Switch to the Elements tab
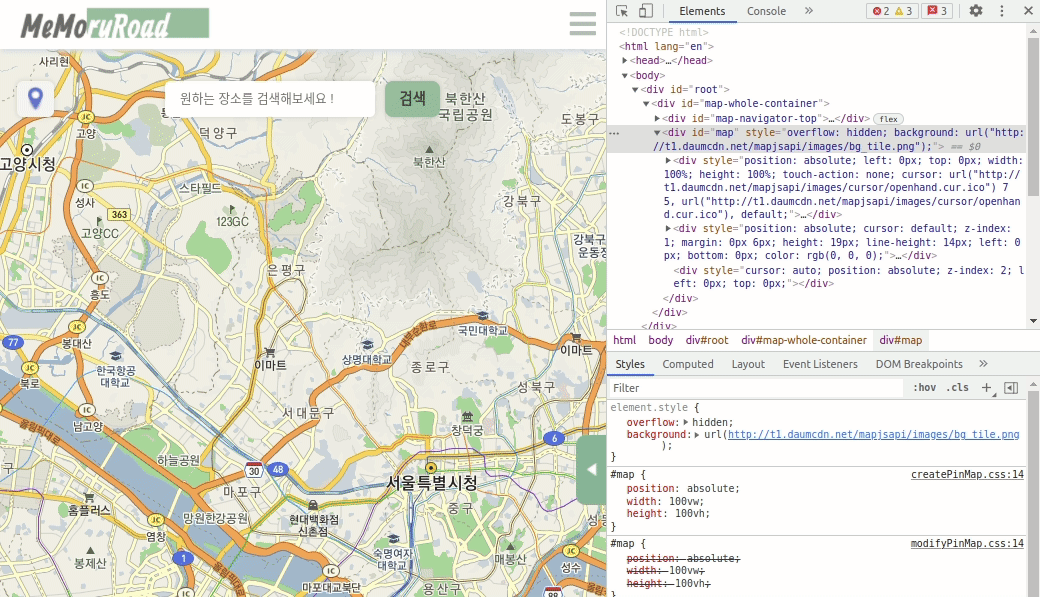Viewport: 1040px width, 597px height. click(702, 11)
